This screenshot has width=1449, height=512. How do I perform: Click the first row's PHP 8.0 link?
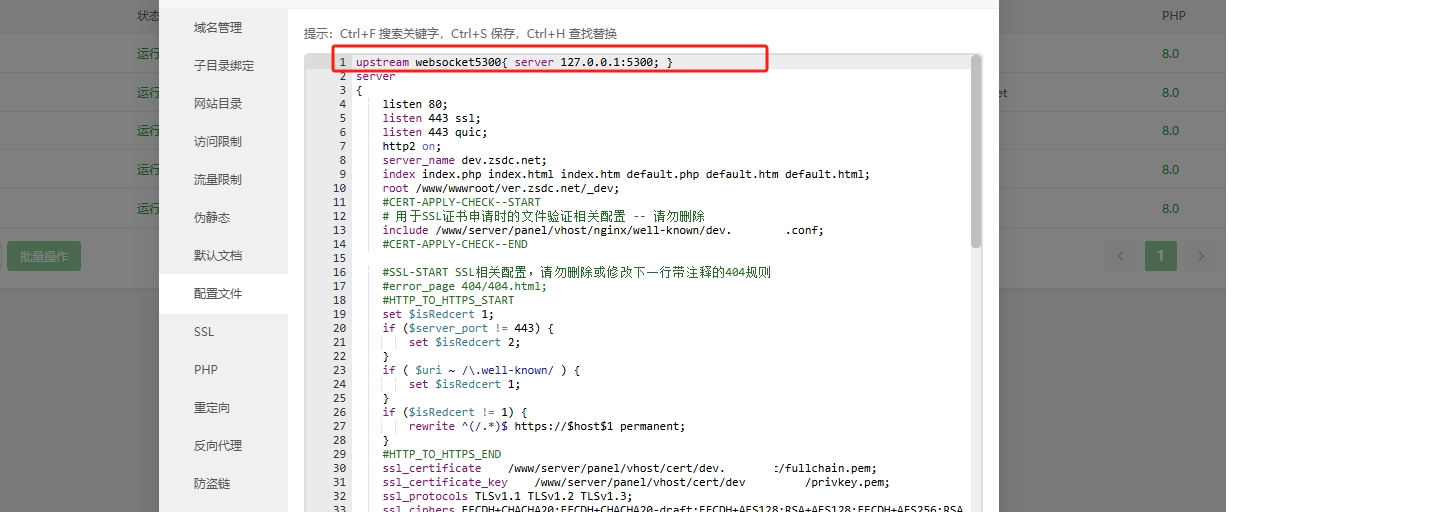click(x=1170, y=54)
